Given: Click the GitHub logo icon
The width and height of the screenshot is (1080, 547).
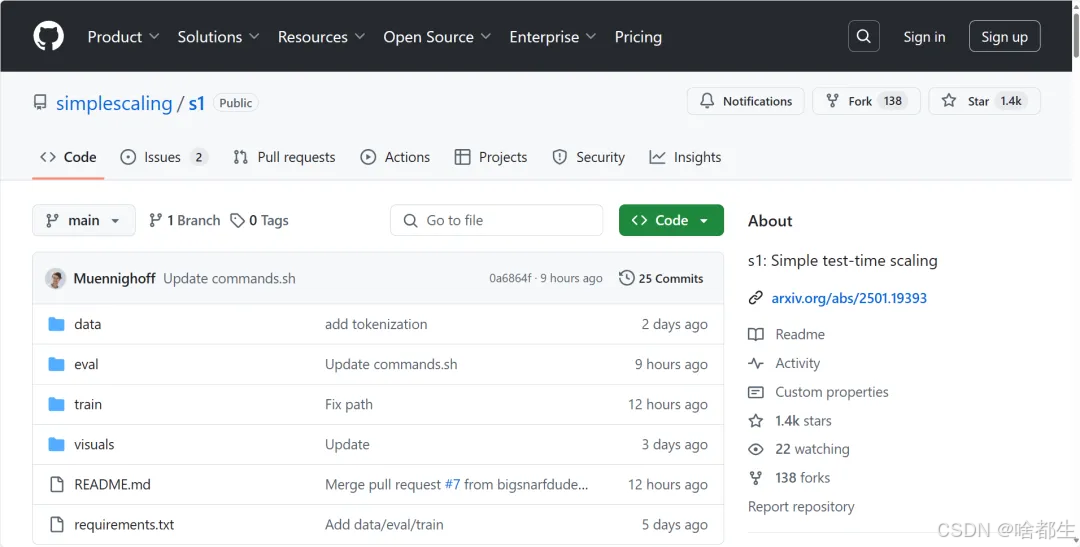Looking at the screenshot, I should 48,37.
